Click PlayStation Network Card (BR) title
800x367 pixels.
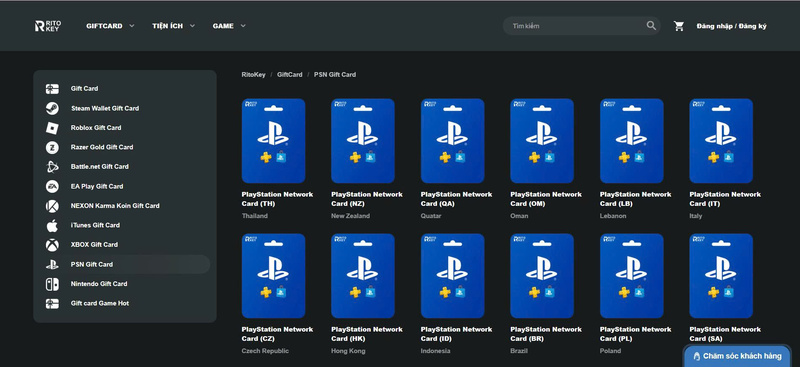point(545,334)
